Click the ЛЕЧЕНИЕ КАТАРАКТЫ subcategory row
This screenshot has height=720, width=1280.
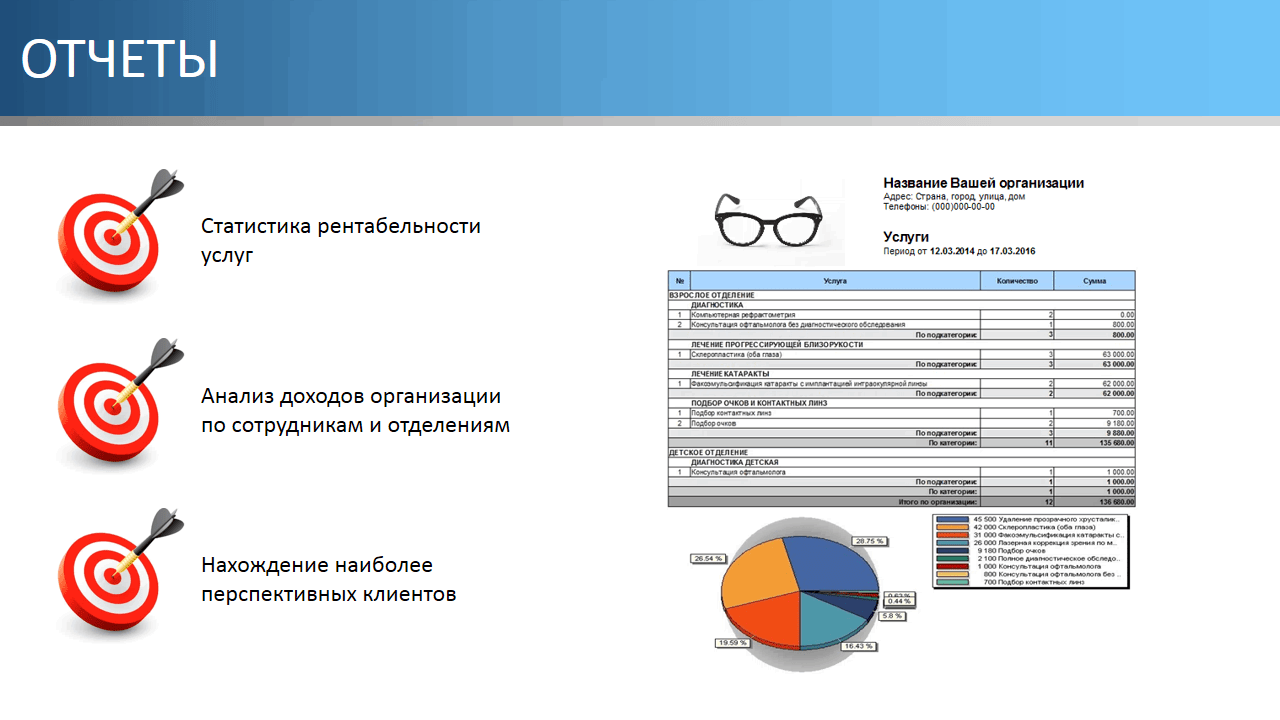click(902, 374)
